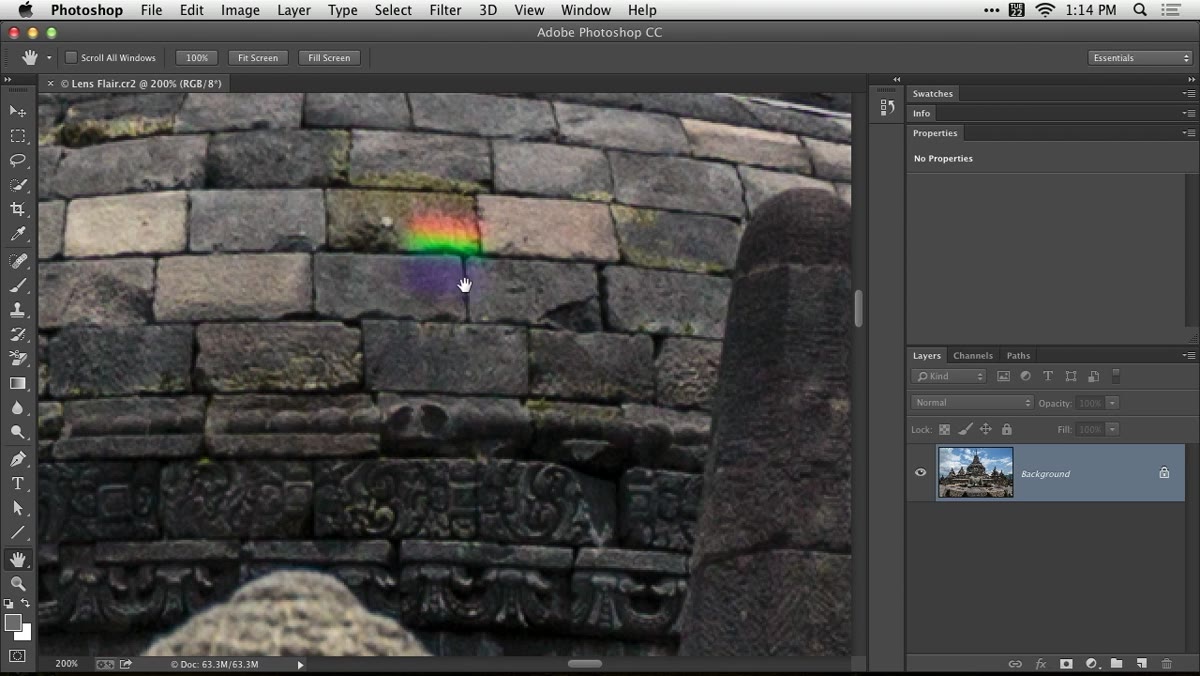Toggle Quick Mask mode
This screenshot has width=1200, height=676.
coord(18,656)
